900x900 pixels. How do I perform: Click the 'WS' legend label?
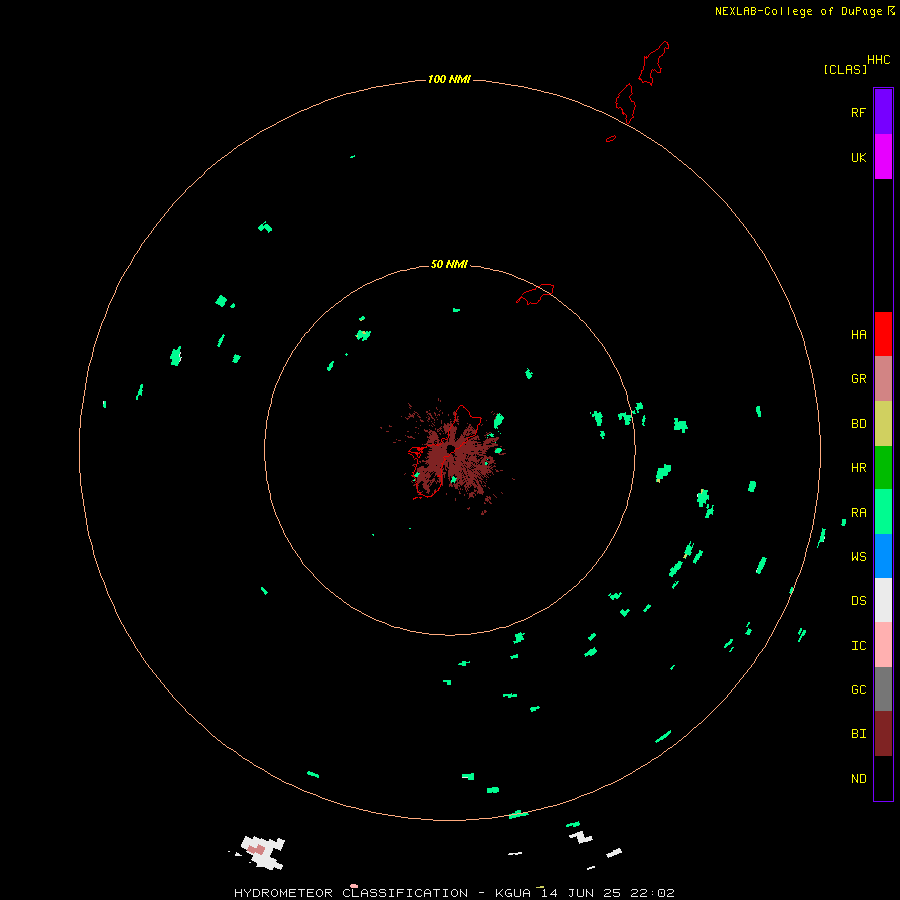point(858,557)
